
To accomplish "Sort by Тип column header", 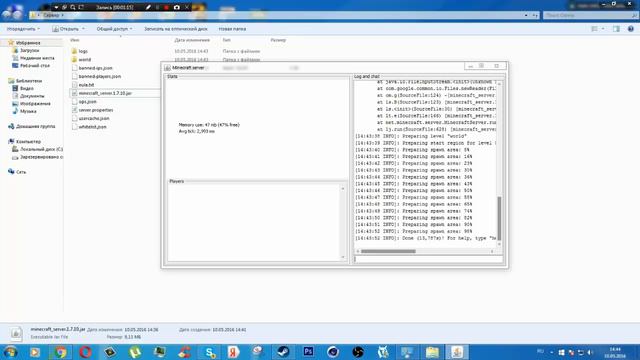I will [227, 40].
